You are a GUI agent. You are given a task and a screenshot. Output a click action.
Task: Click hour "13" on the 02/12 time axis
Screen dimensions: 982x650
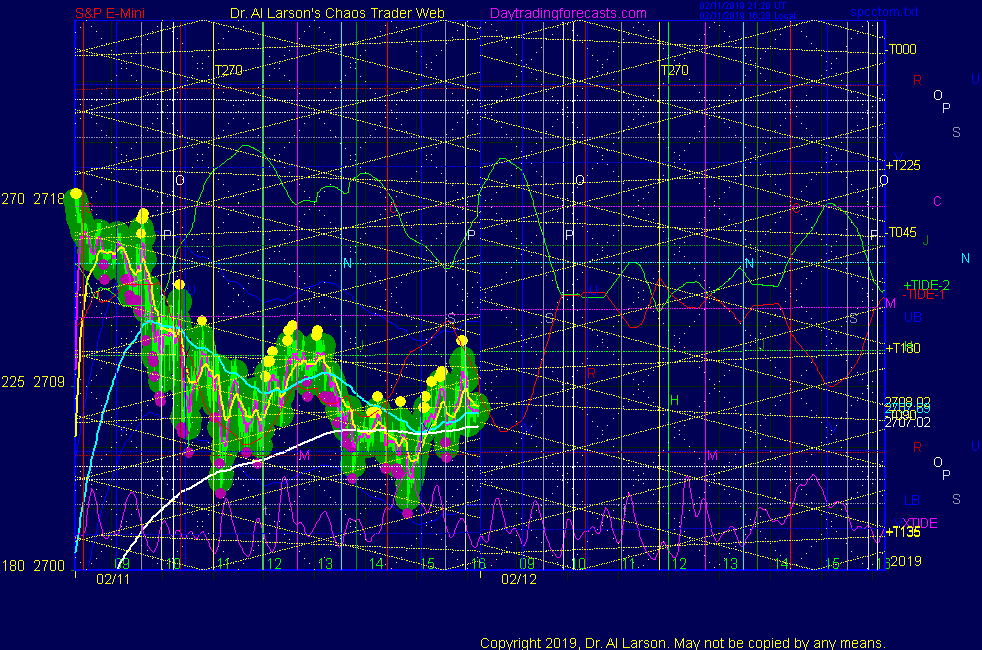coord(730,564)
